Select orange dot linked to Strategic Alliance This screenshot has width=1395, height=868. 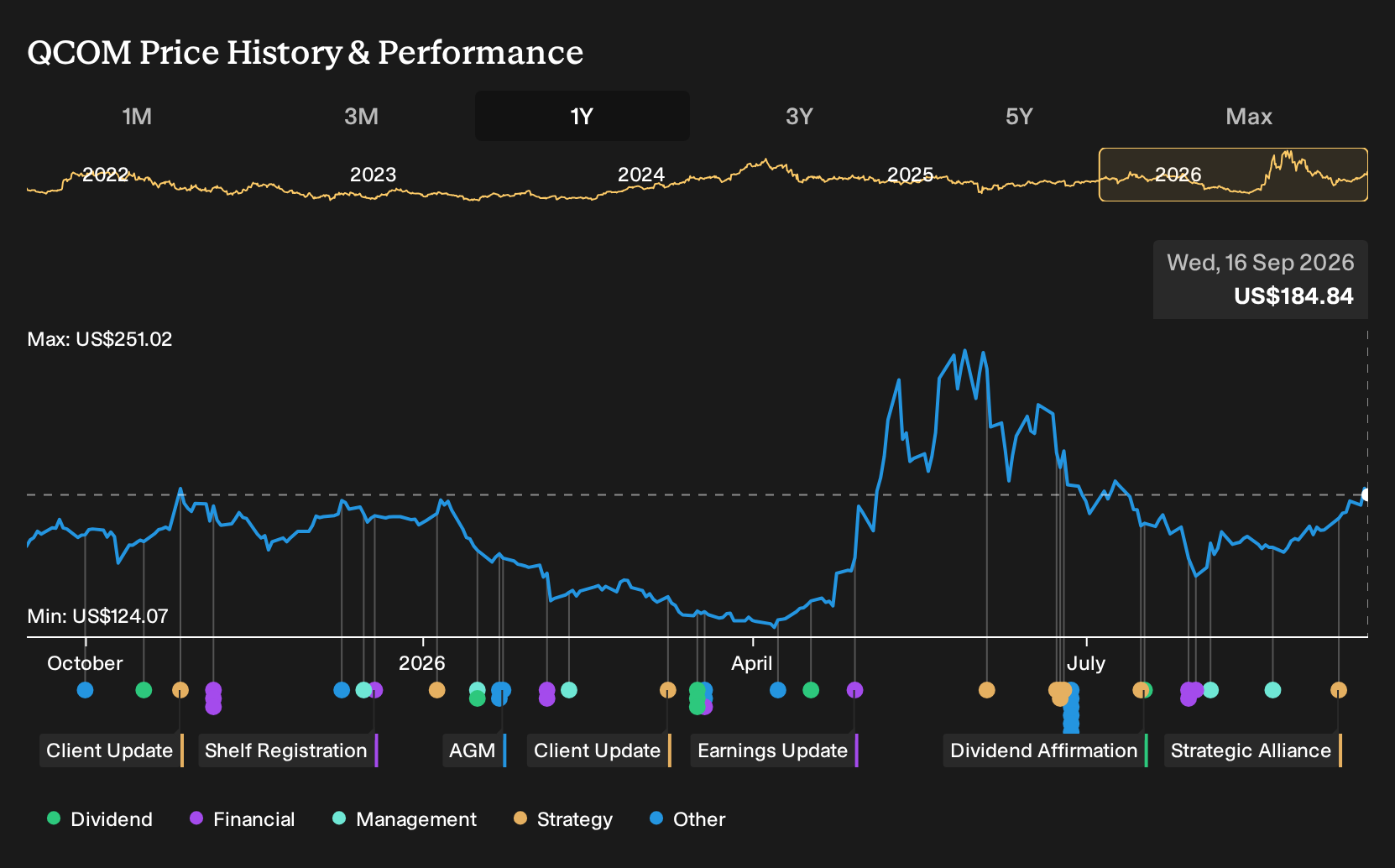click(x=1338, y=690)
